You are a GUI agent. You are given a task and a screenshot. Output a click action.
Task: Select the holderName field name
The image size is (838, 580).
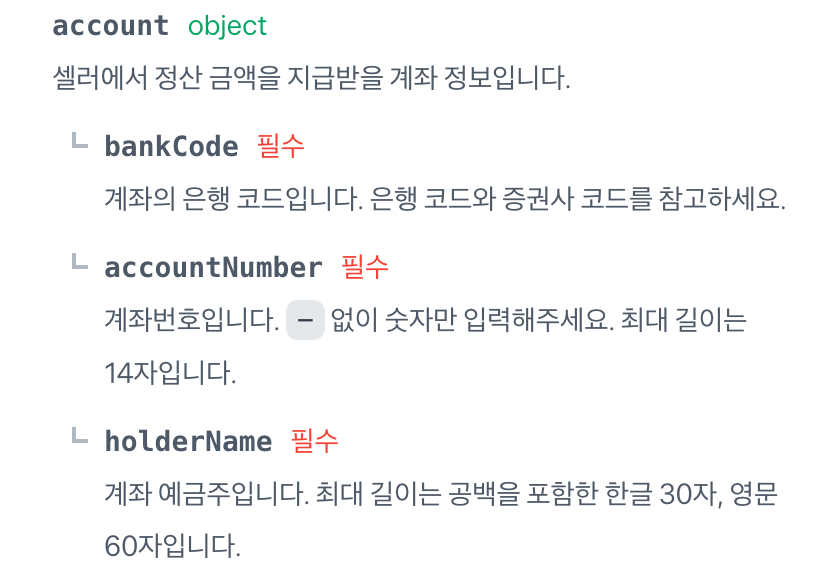click(x=188, y=441)
